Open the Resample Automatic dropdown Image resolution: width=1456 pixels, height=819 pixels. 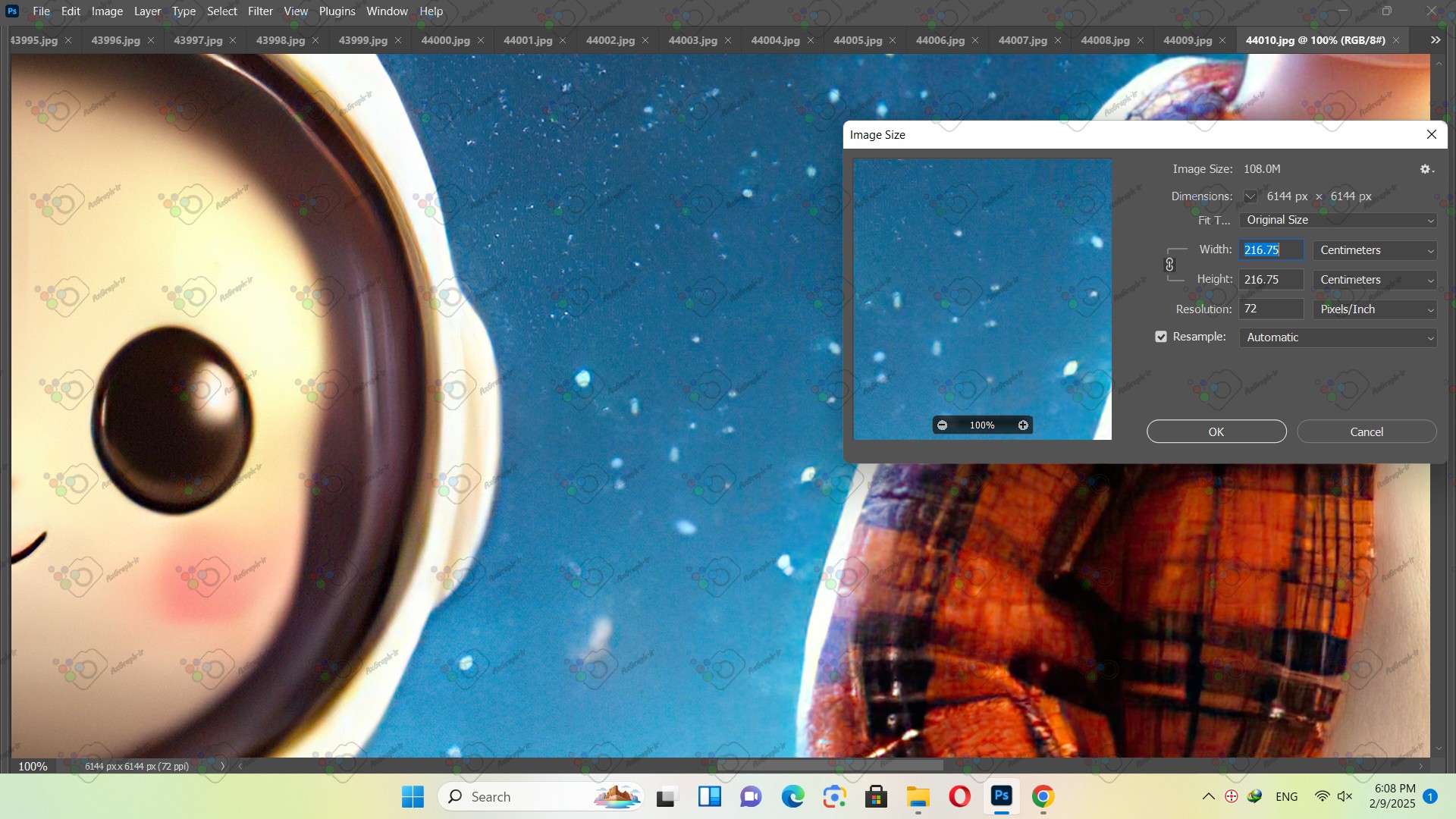point(1338,337)
